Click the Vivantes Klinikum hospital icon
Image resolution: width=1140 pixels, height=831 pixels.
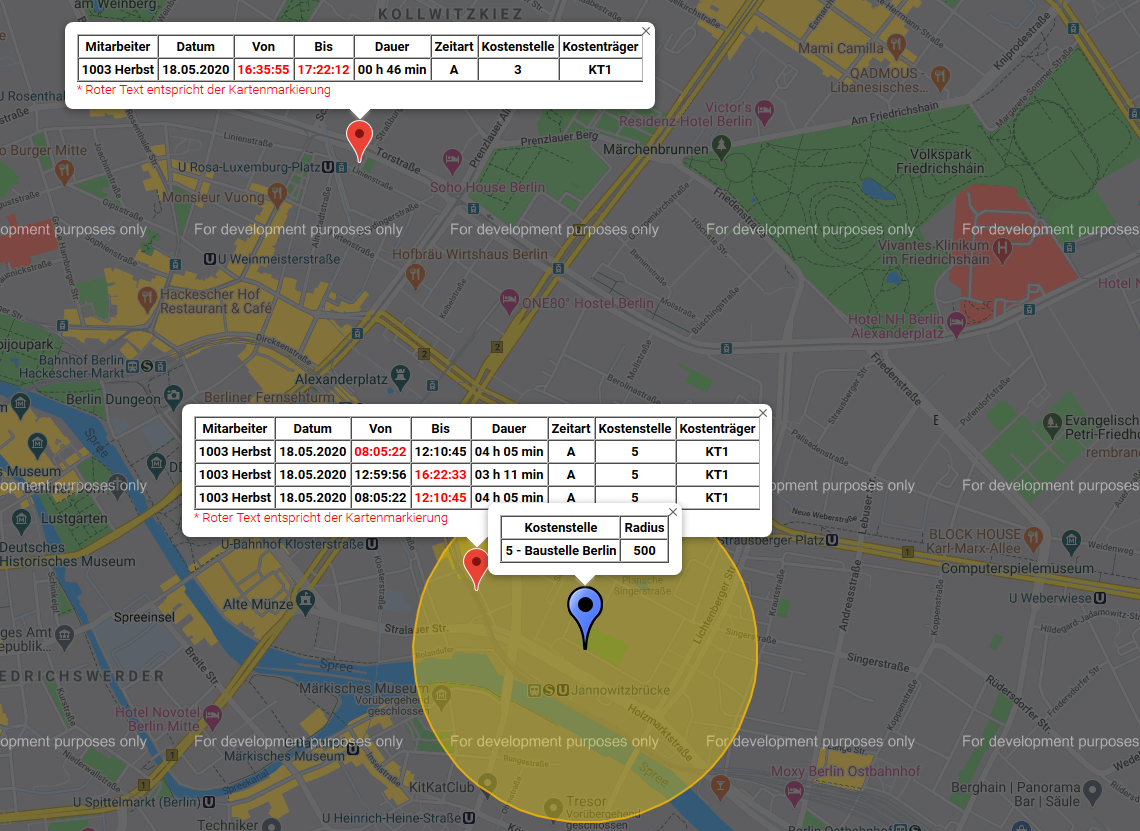1001,247
